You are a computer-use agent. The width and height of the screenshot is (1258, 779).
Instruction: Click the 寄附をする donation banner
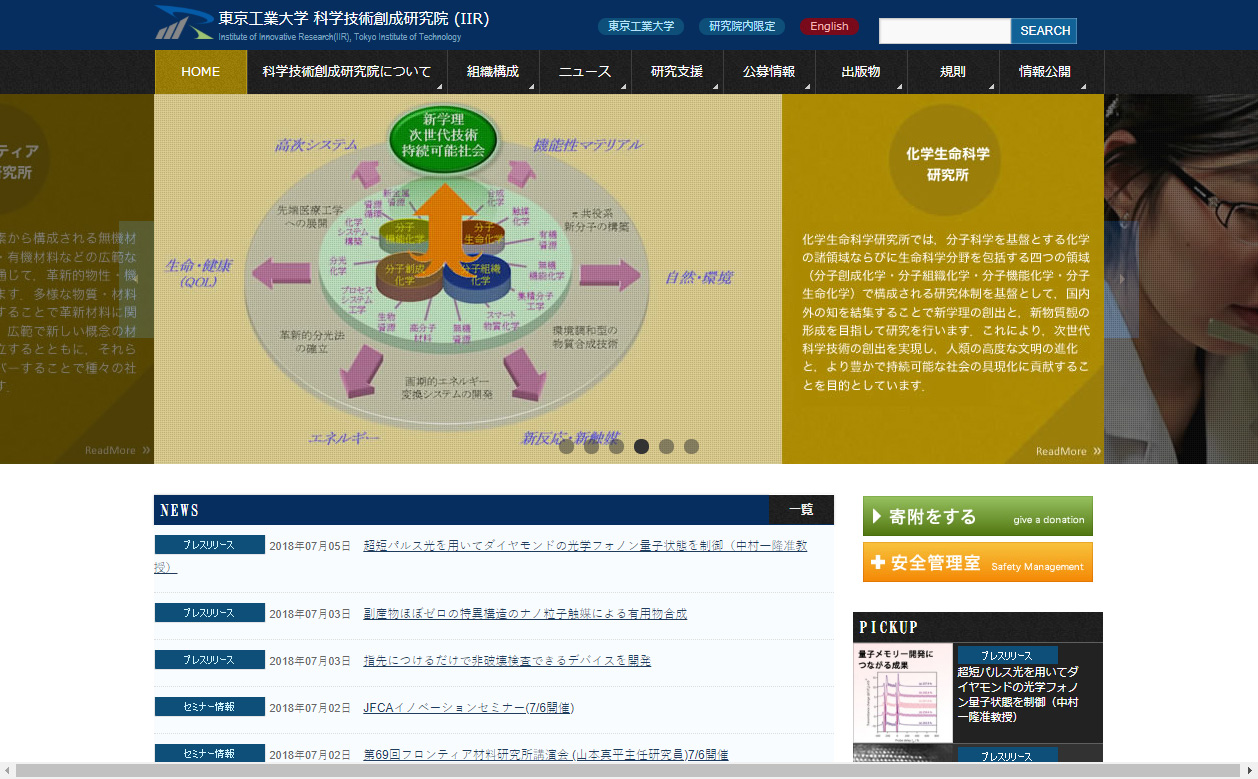coord(978,516)
